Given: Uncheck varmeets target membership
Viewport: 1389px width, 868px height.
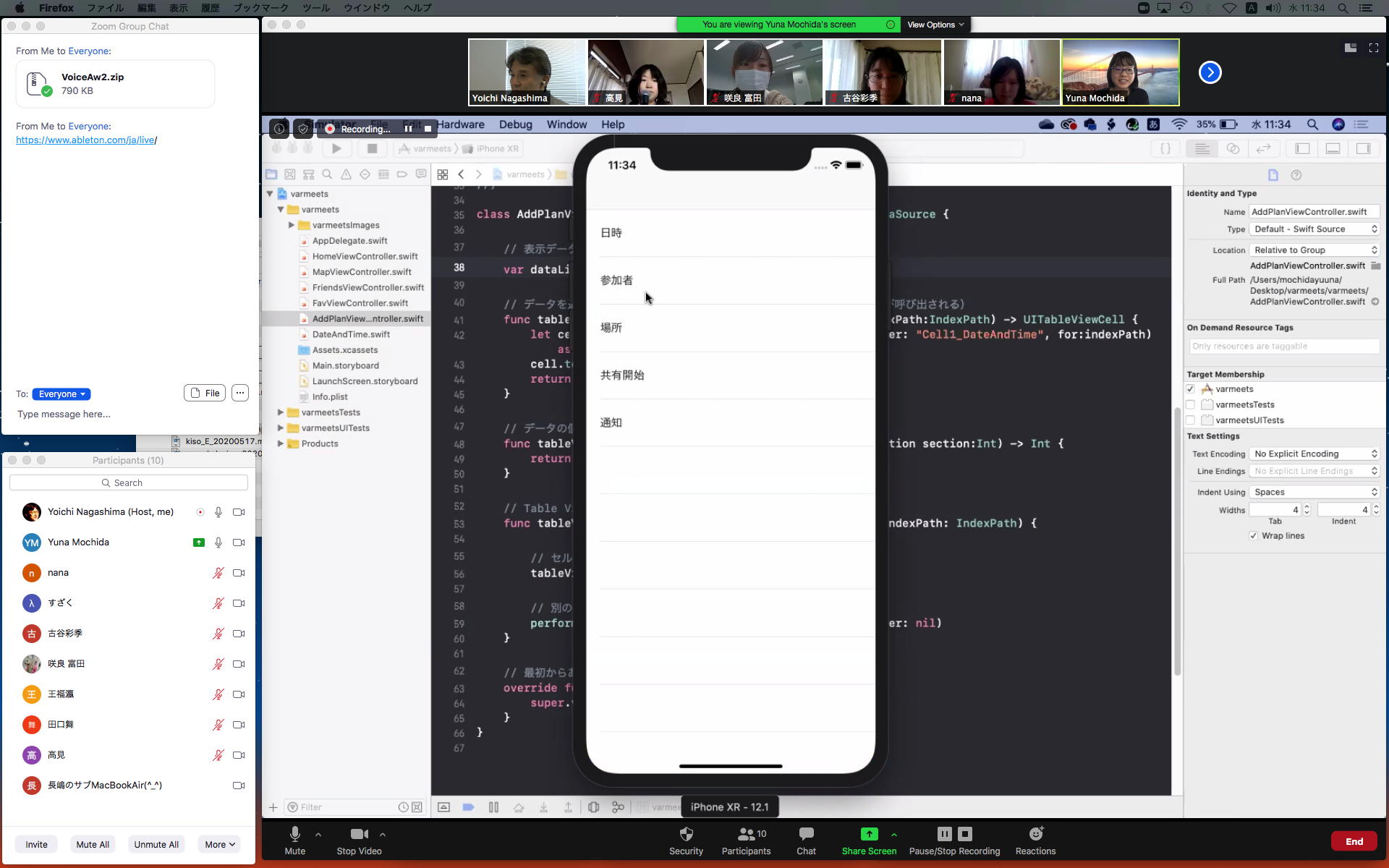Looking at the screenshot, I should [x=1190, y=389].
